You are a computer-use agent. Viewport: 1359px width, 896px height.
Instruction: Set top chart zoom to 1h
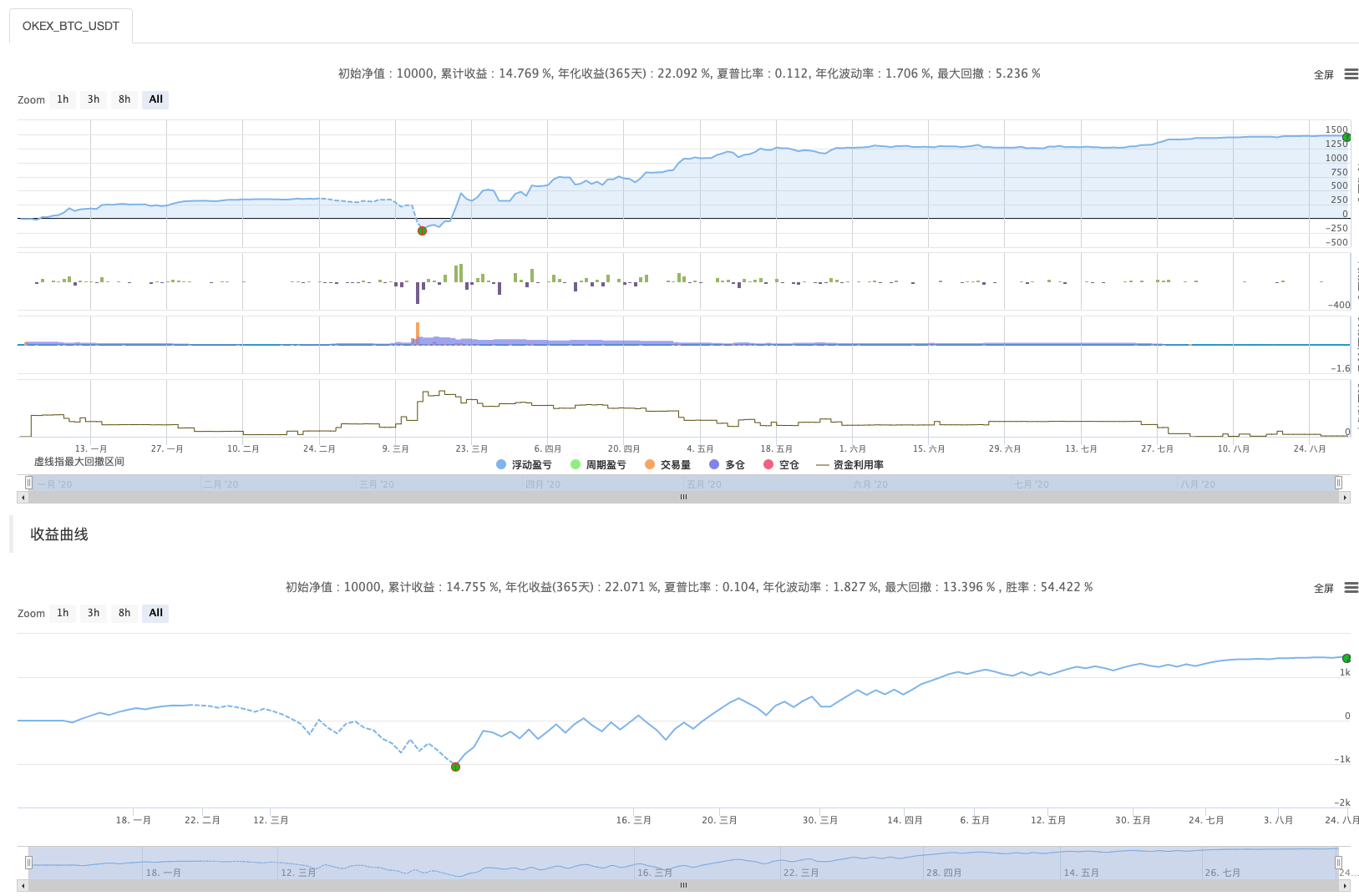(x=63, y=99)
